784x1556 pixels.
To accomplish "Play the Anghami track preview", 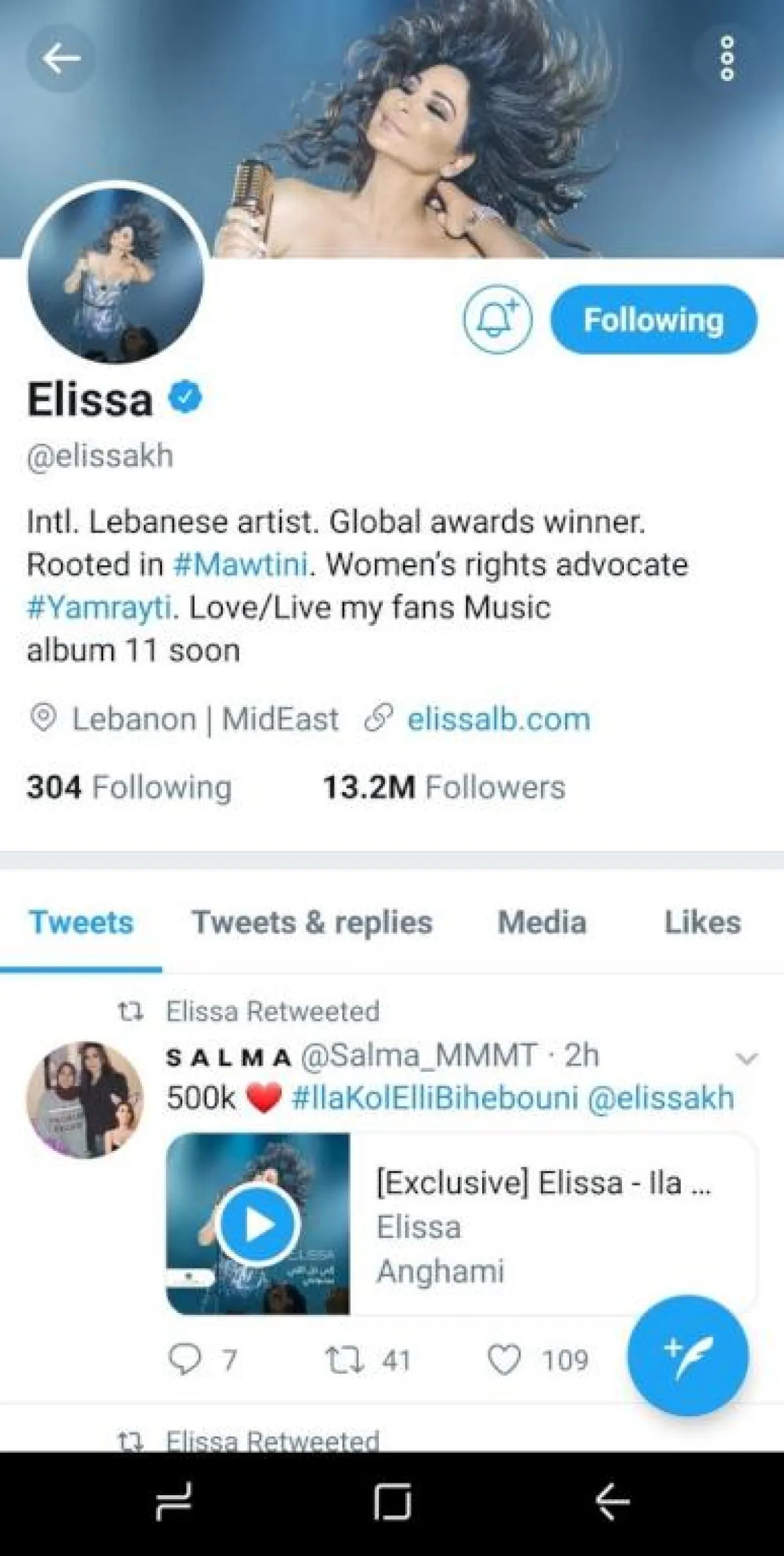I will point(258,1223).
